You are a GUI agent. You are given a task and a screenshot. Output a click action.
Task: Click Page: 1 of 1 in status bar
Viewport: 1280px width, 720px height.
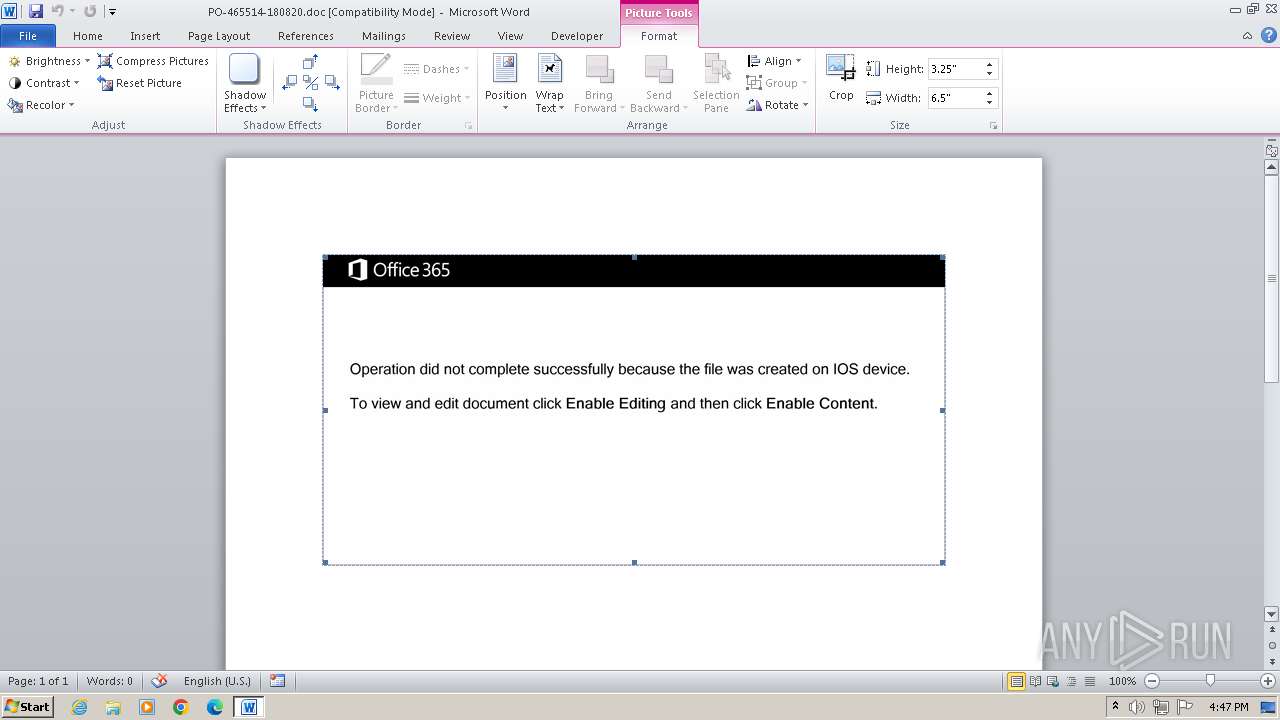coord(38,681)
